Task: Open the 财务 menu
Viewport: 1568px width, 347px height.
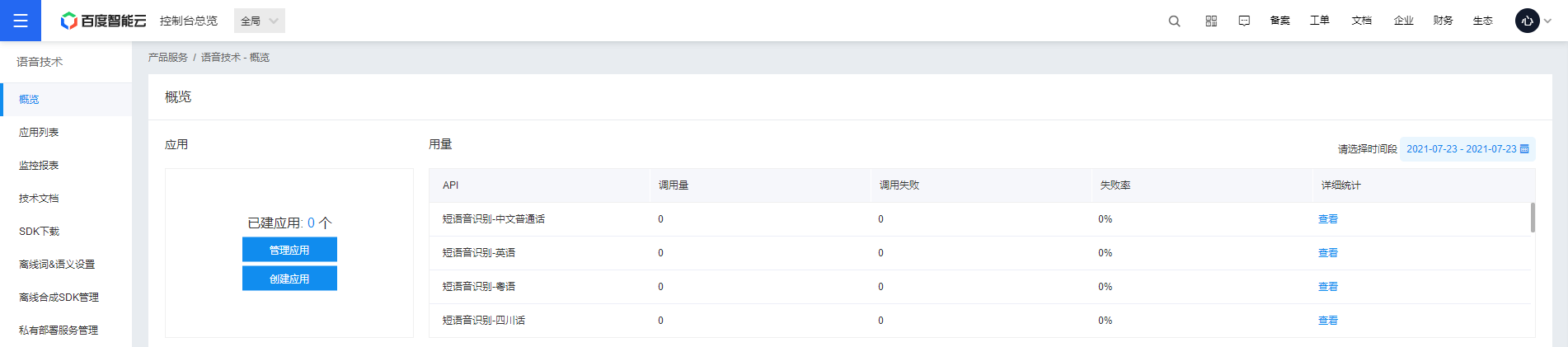Action: tap(1444, 21)
